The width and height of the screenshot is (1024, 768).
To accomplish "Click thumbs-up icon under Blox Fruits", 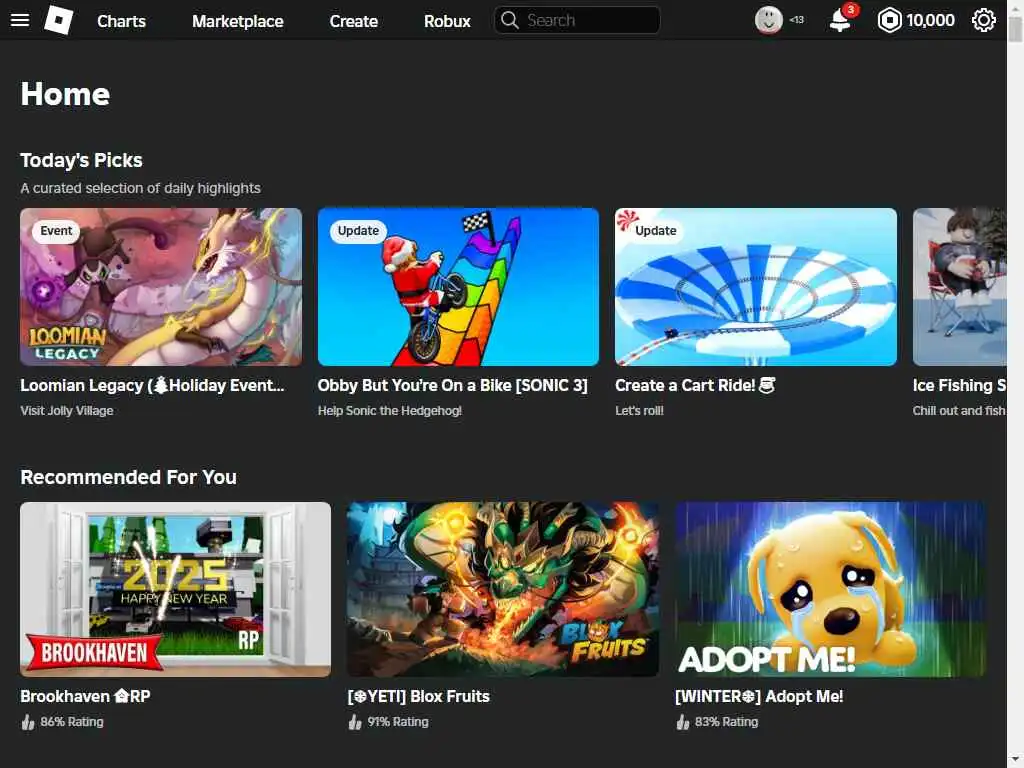I will coord(355,722).
